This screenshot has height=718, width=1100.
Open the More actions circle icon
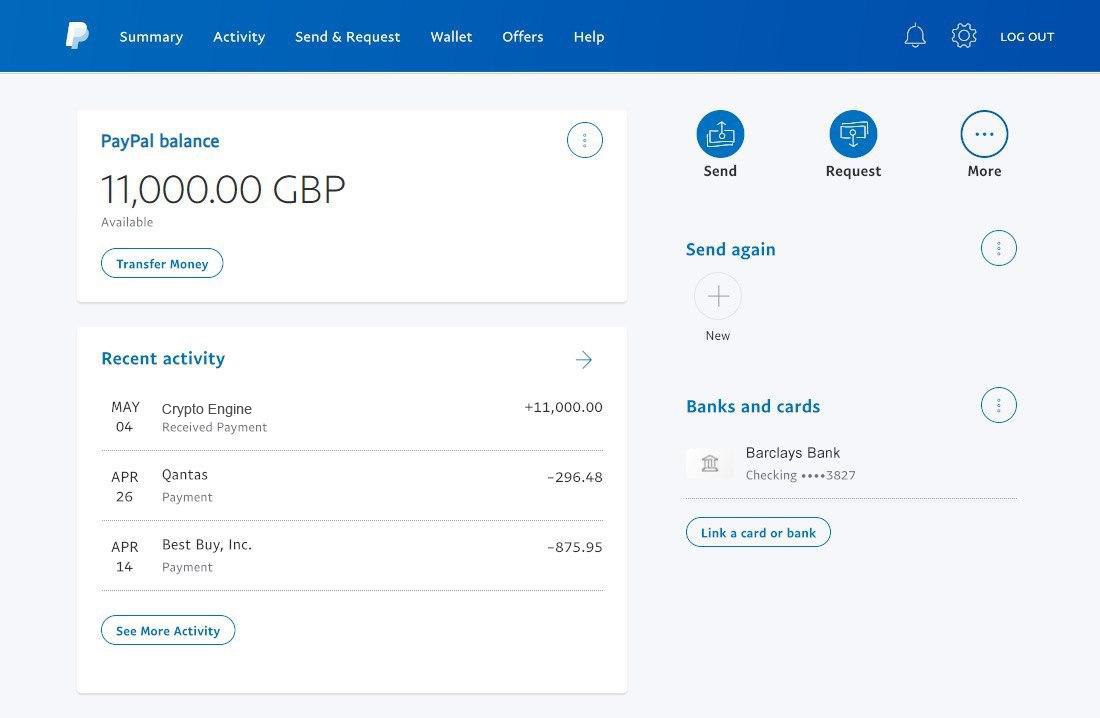click(984, 134)
